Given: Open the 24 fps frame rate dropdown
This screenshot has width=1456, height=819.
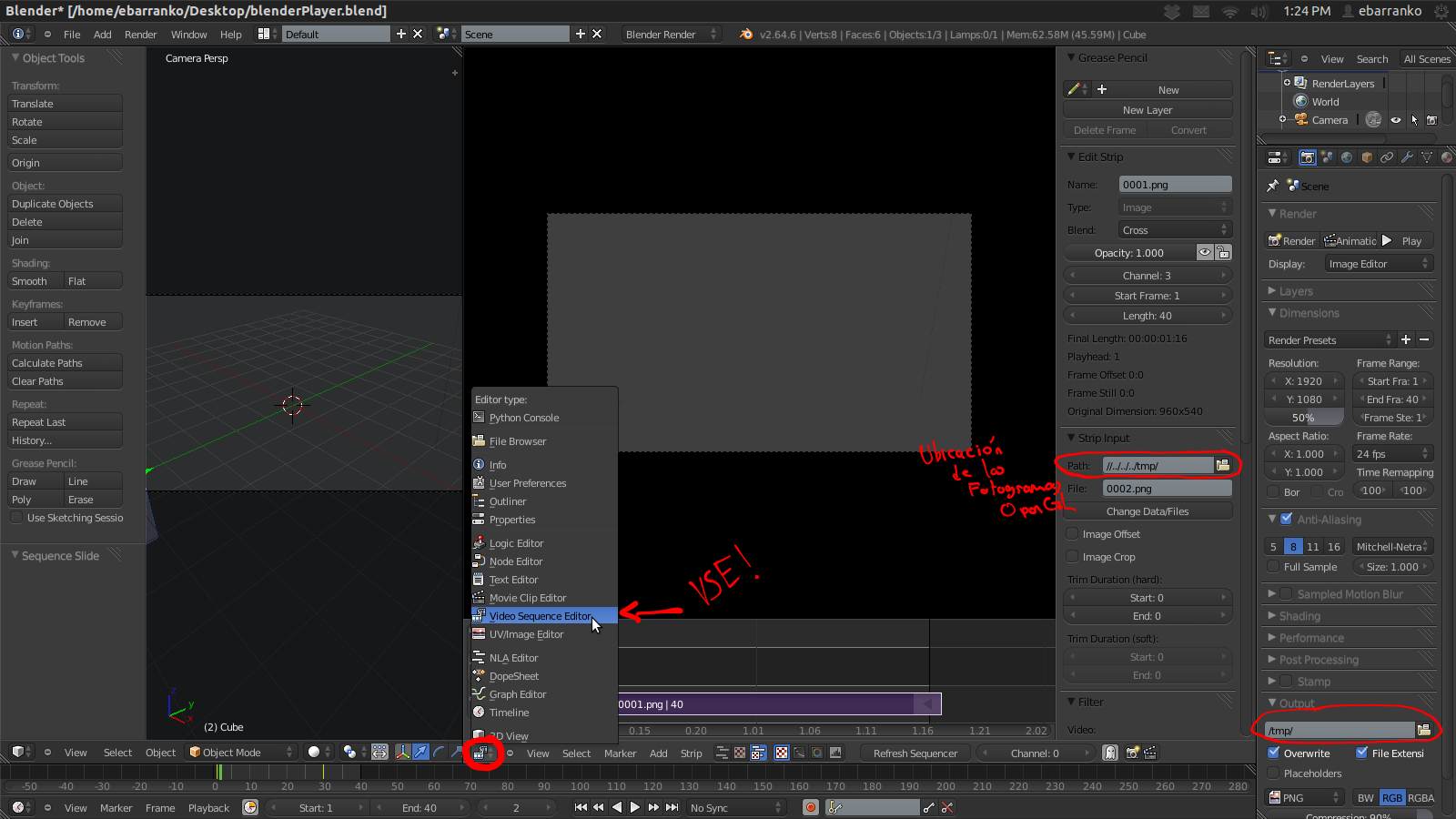Looking at the screenshot, I should tap(1392, 454).
